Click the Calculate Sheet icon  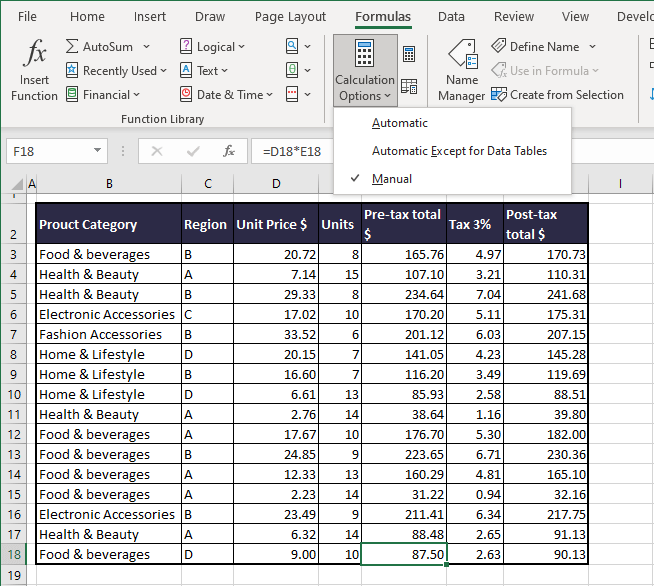pos(409,87)
